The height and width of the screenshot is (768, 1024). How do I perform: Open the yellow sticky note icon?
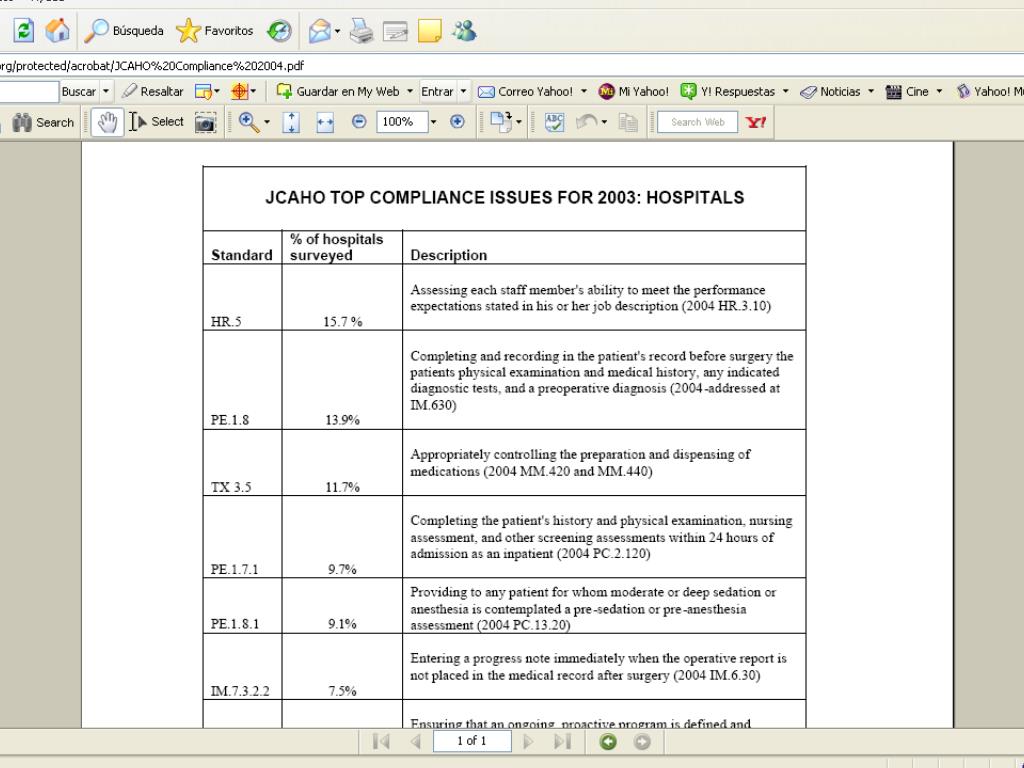pyautogui.click(x=429, y=30)
